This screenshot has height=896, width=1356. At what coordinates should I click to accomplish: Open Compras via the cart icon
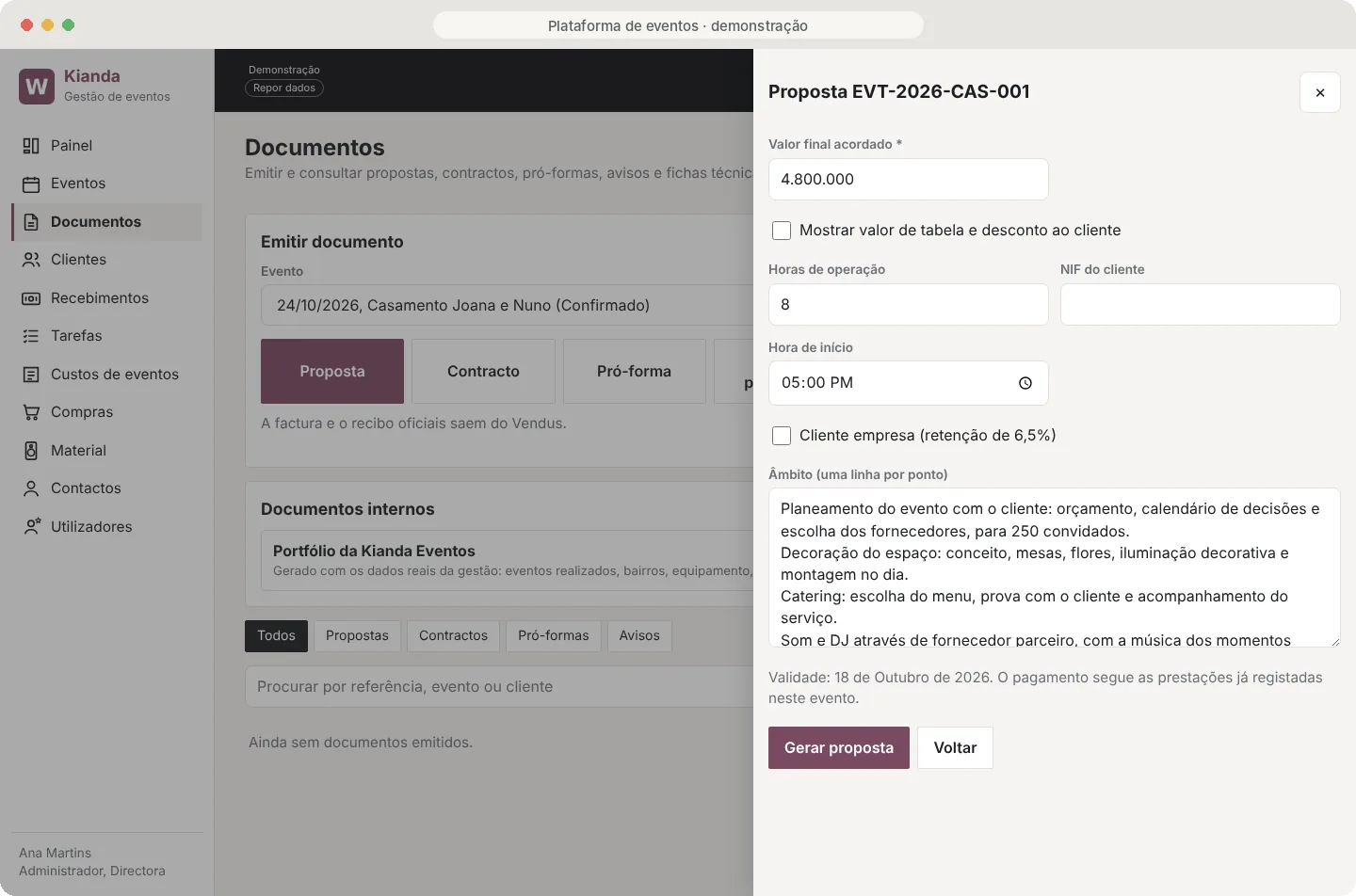[31, 412]
